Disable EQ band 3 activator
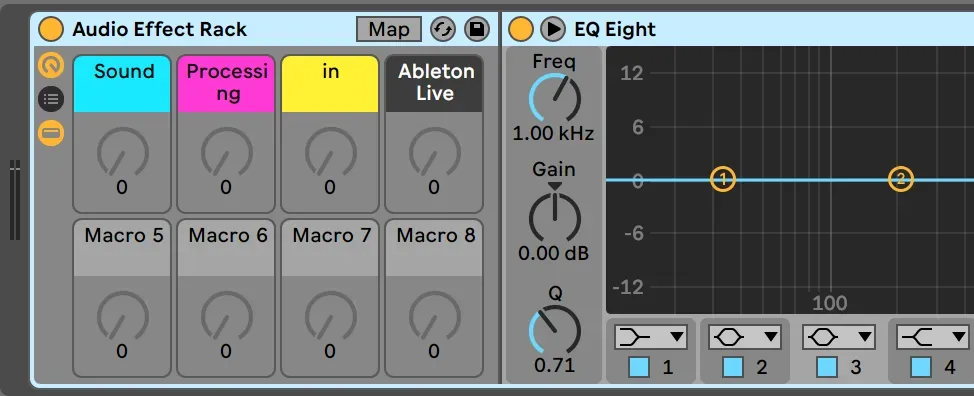 (x=827, y=367)
